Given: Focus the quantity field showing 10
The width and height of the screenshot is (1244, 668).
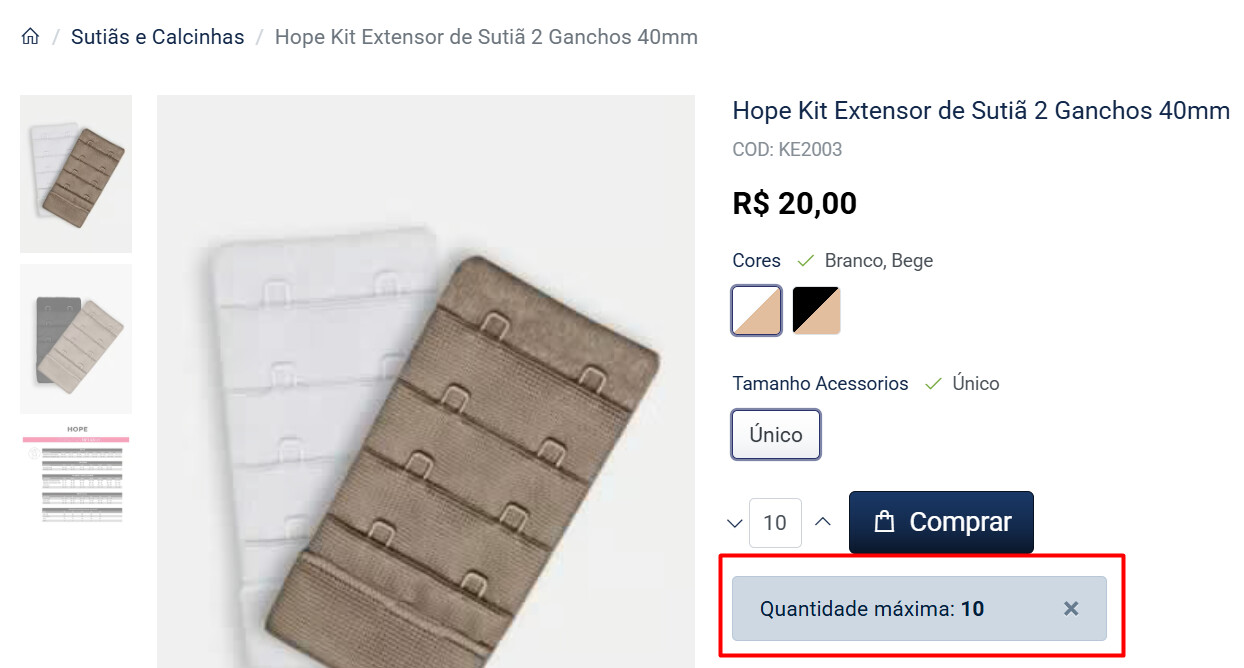Looking at the screenshot, I should 775,523.
